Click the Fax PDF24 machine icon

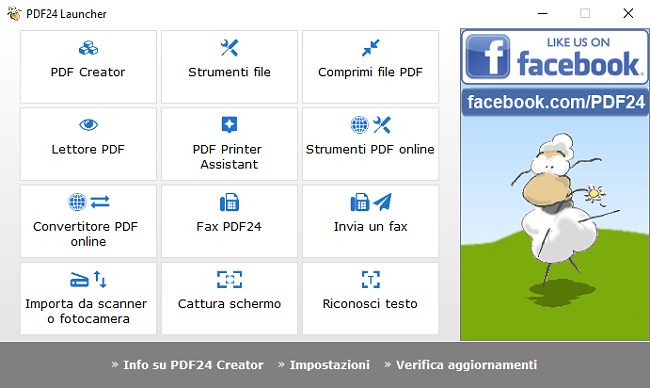(229, 202)
